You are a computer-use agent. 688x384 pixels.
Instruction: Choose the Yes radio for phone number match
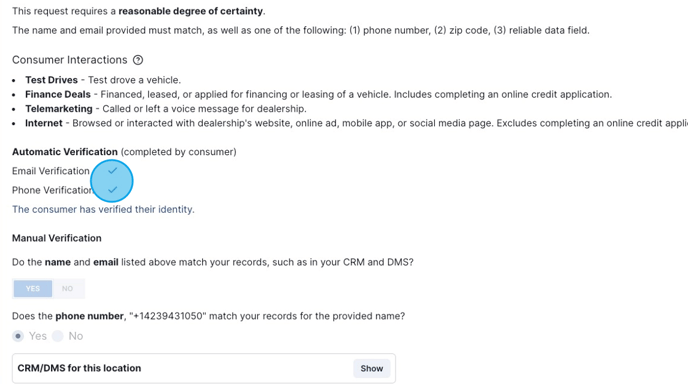pos(18,336)
